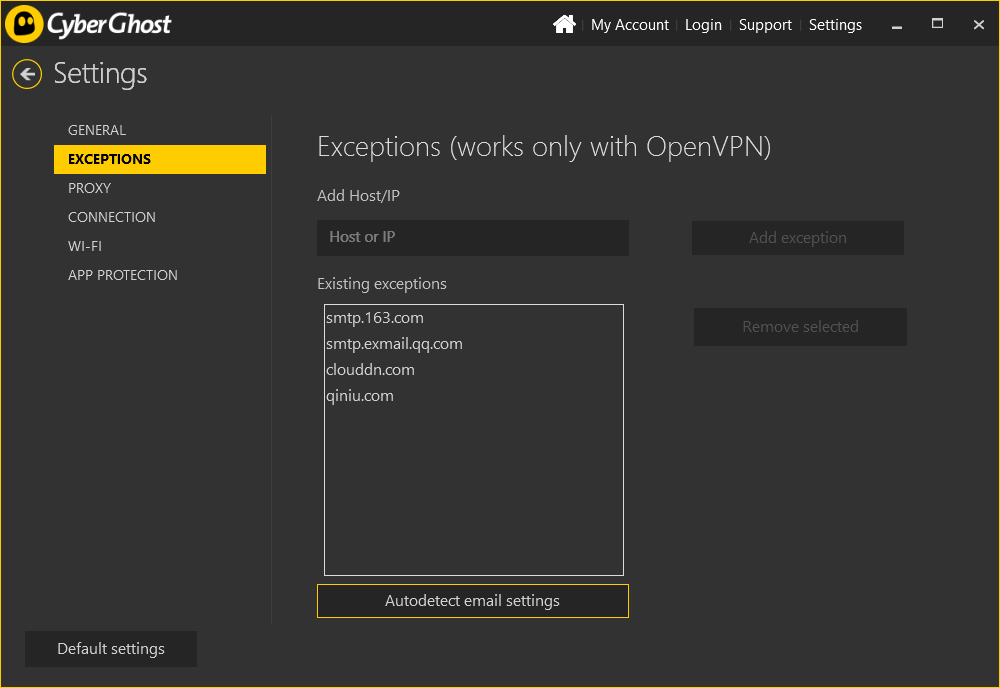Restore the Default settings

coord(111,649)
